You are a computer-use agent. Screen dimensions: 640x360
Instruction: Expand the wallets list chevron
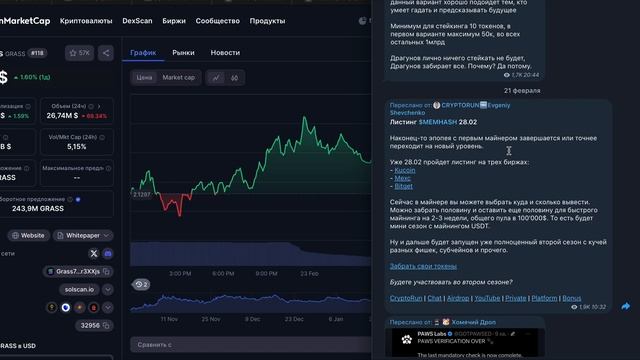point(108,307)
